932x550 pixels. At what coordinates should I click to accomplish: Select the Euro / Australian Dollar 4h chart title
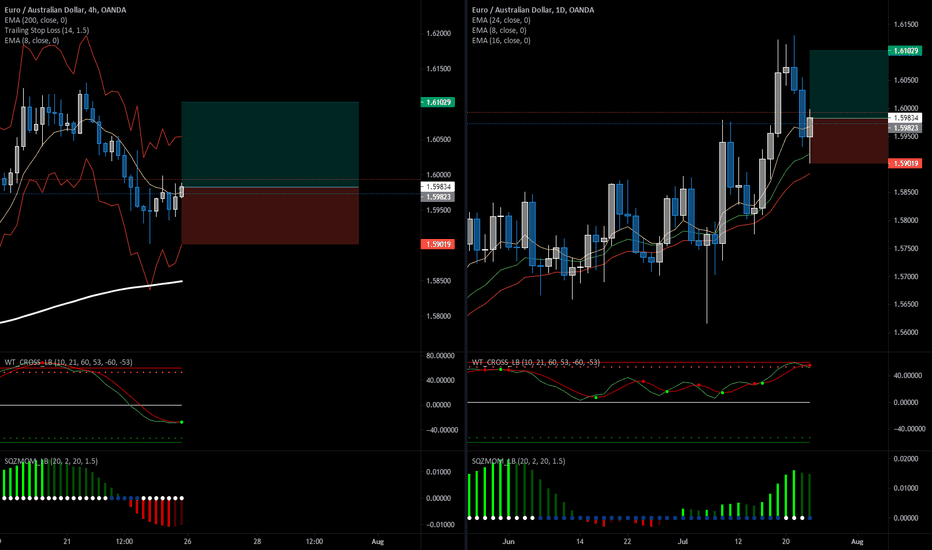click(65, 10)
